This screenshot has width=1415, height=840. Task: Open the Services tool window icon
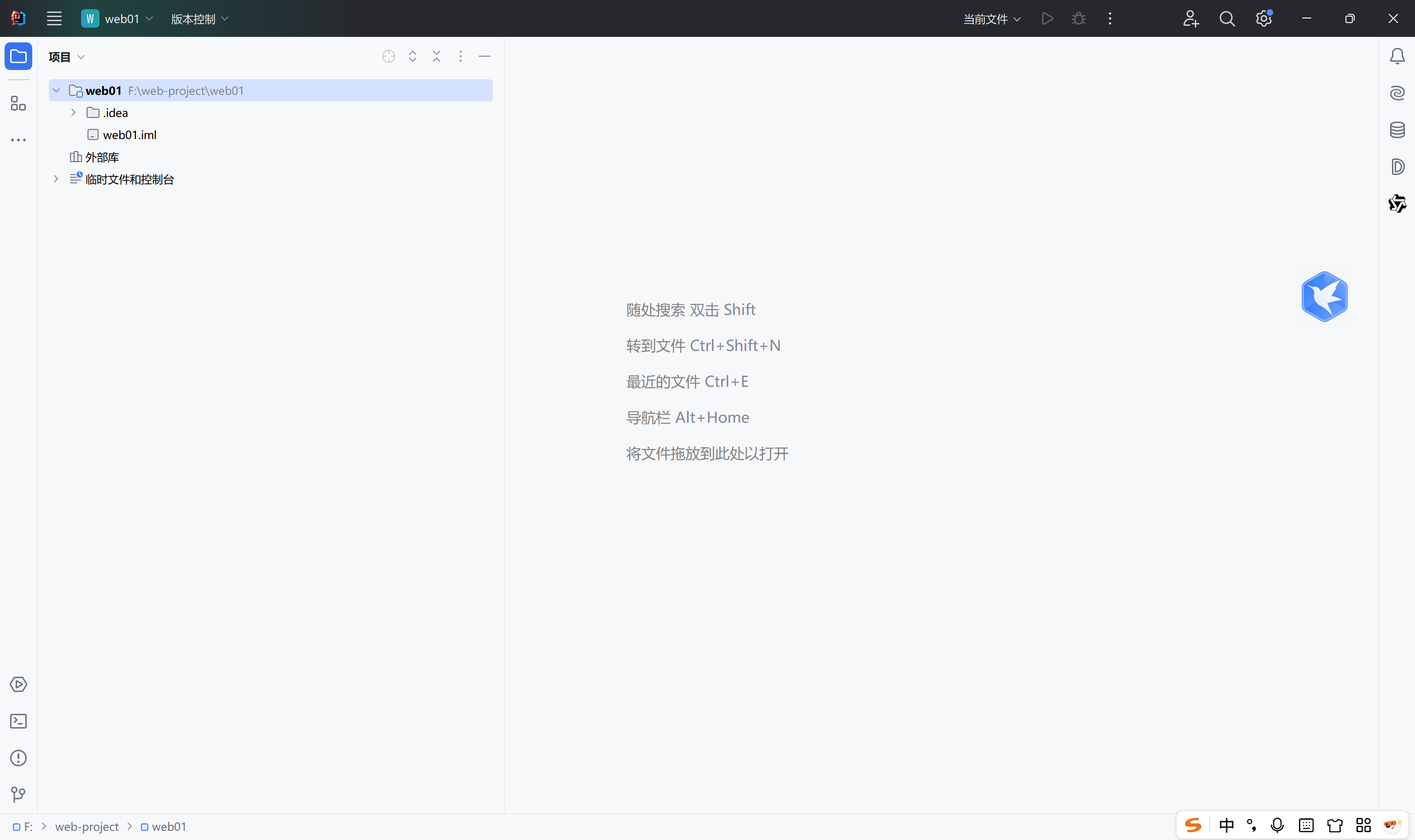(x=18, y=684)
